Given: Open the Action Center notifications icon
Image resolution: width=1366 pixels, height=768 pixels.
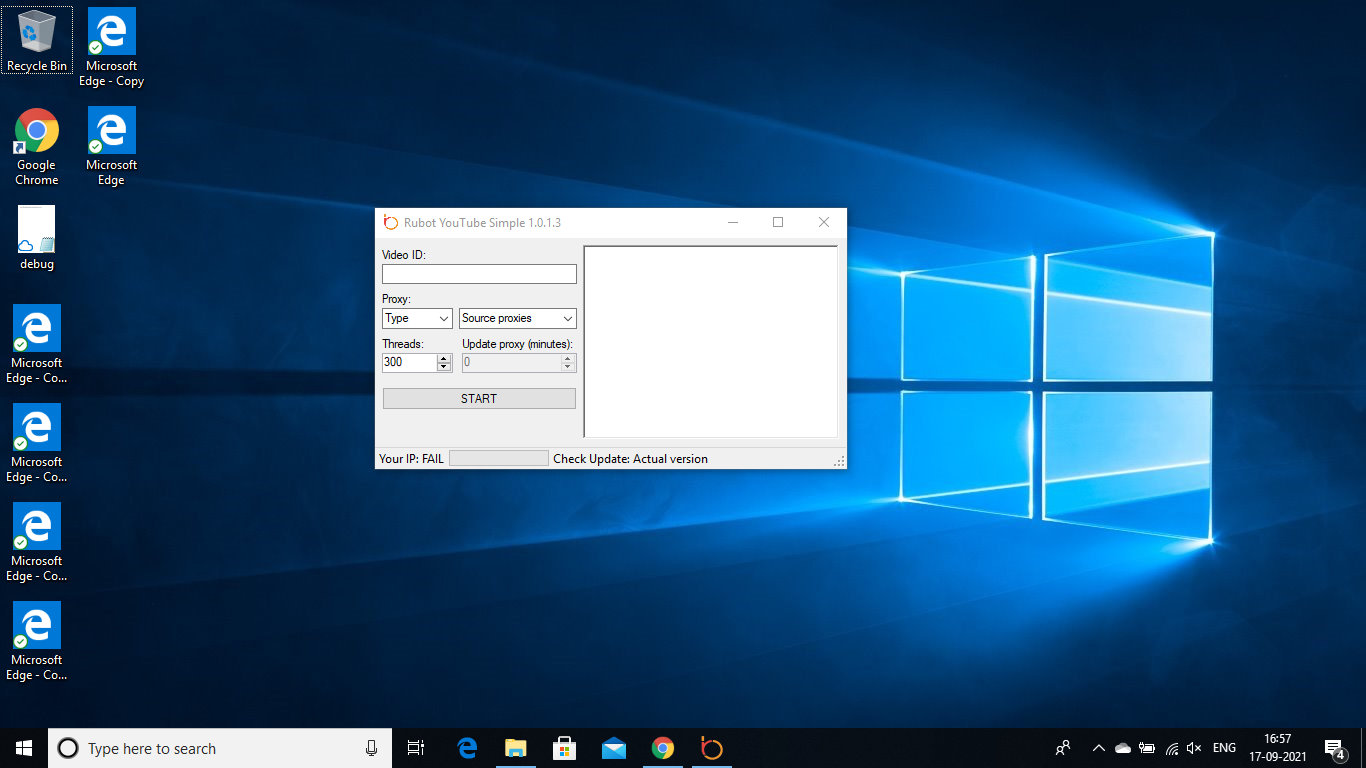Looking at the screenshot, I should tap(1333, 748).
